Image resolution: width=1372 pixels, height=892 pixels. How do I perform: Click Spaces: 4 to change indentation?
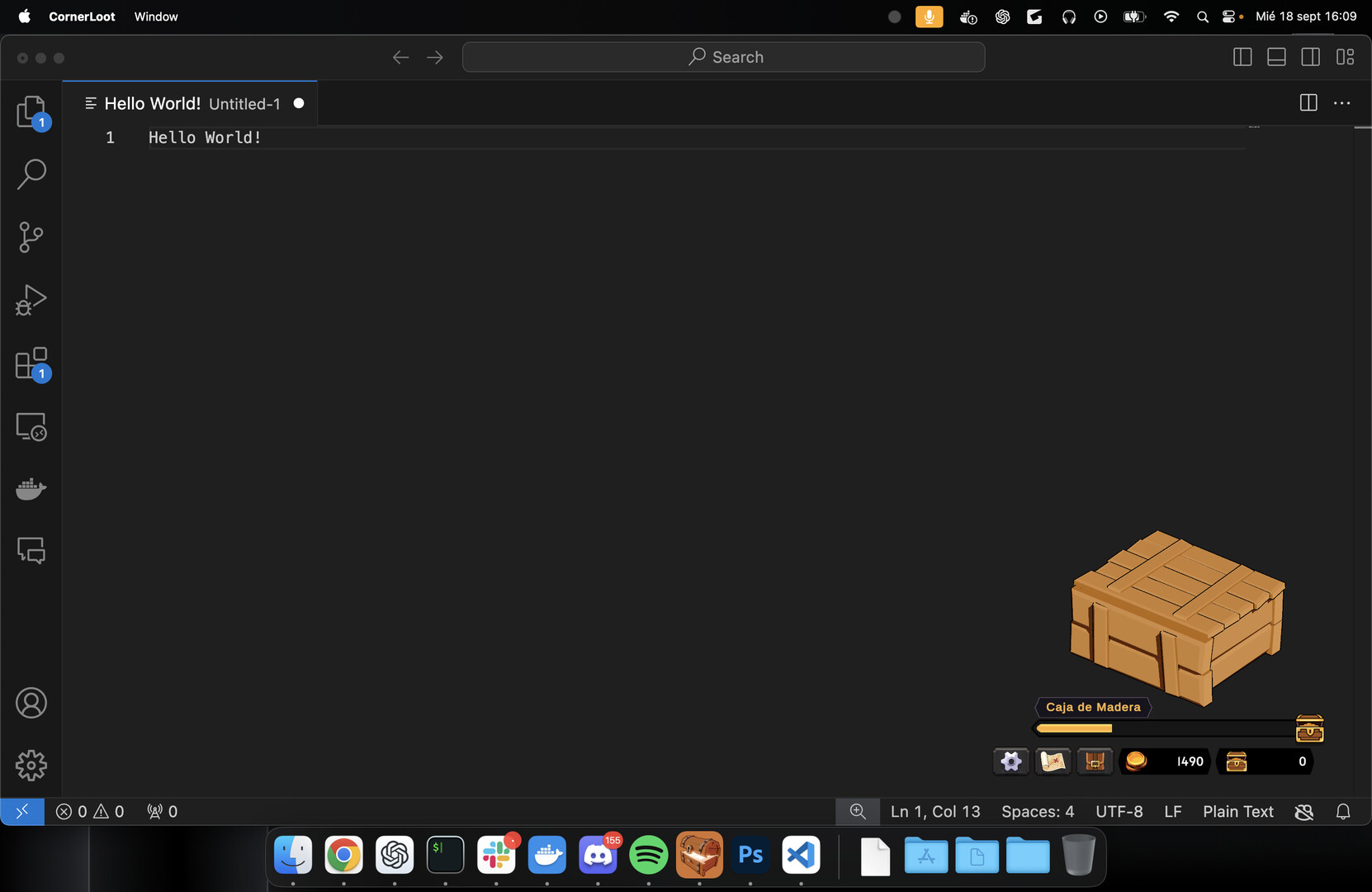pyautogui.click(x=1037, y=811)
